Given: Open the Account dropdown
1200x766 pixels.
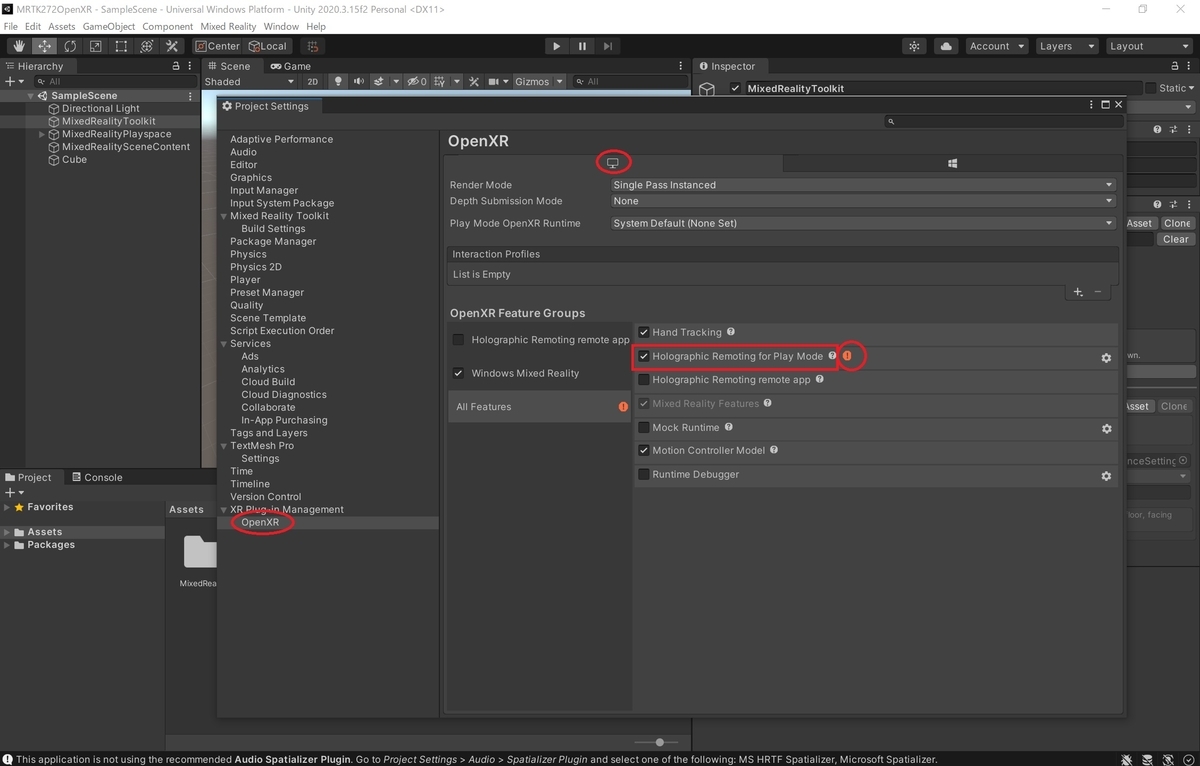Looking at the screenshot, I should pos(997,46).
